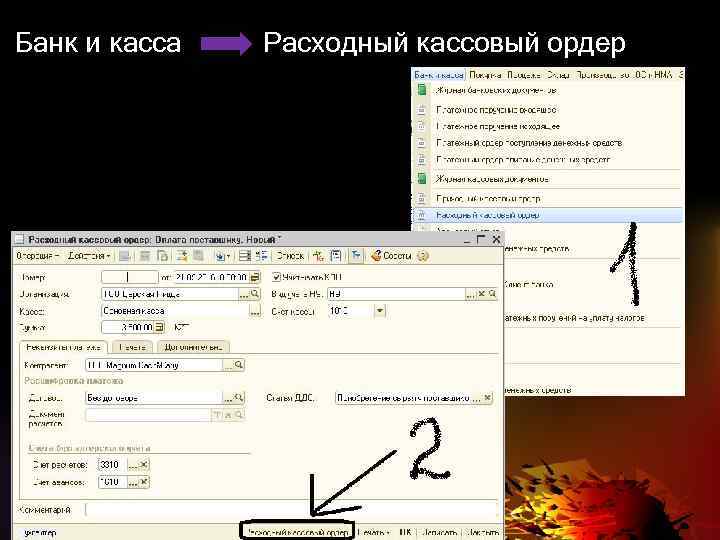Click highlighted toggle icon left of Советы
The width and height of the screenshot is (720, 540).
356,256
